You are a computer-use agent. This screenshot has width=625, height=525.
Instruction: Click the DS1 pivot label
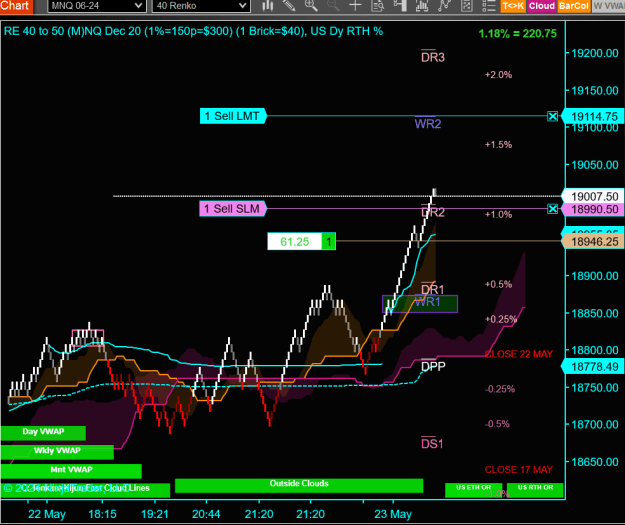[432, 443]
